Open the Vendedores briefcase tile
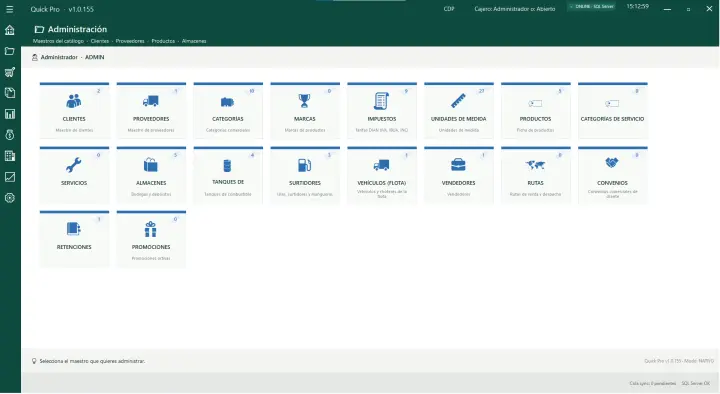720x394 pixels. pyautogui.click(x=459, y=175)
